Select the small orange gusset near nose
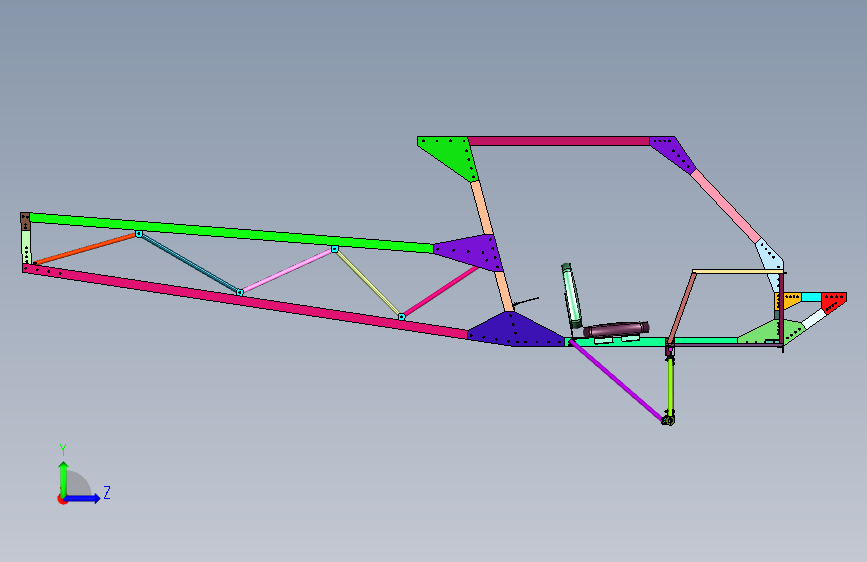Screen dimensions: 867x562 790,300
